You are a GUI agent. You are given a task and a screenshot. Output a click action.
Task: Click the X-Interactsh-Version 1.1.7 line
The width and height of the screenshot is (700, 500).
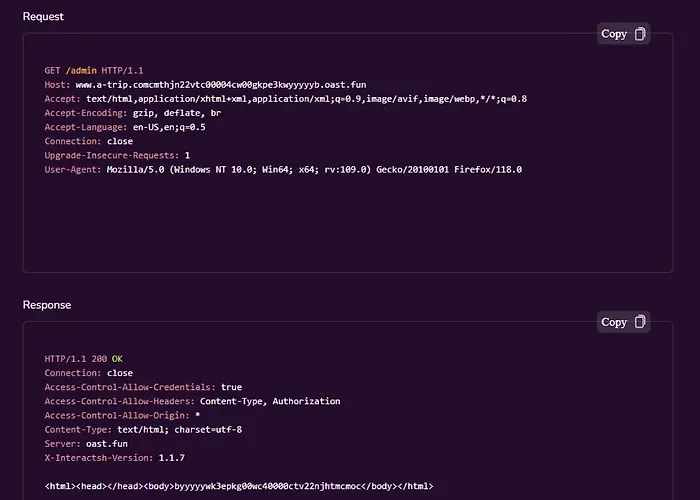coord(114,458)
